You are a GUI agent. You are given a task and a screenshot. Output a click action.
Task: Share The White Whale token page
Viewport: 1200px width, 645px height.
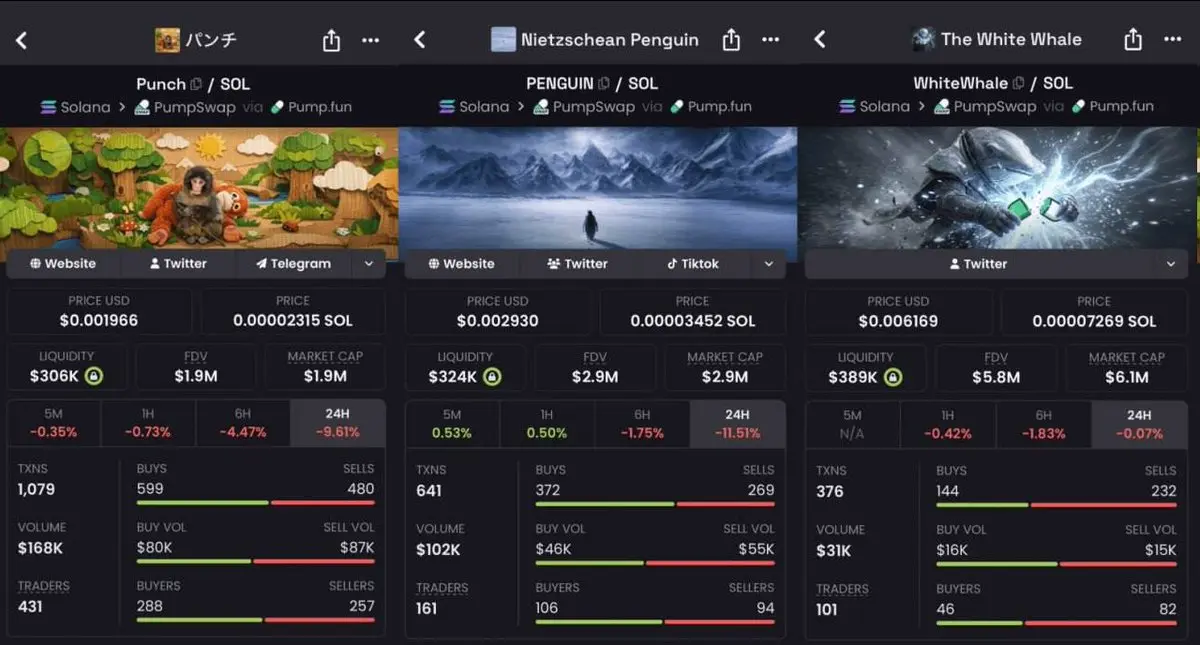point(1132,40)
